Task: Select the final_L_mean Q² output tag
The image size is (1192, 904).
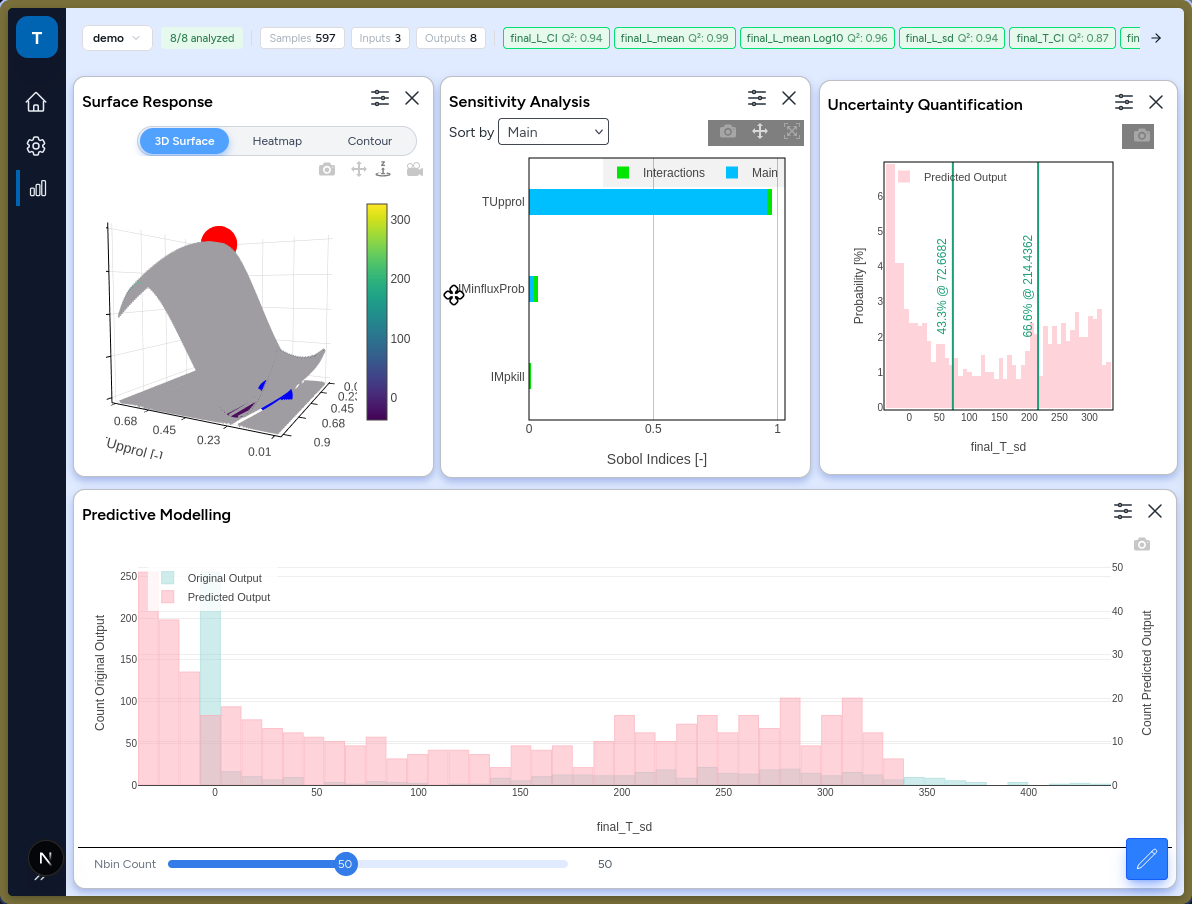Action: [674, 38]
